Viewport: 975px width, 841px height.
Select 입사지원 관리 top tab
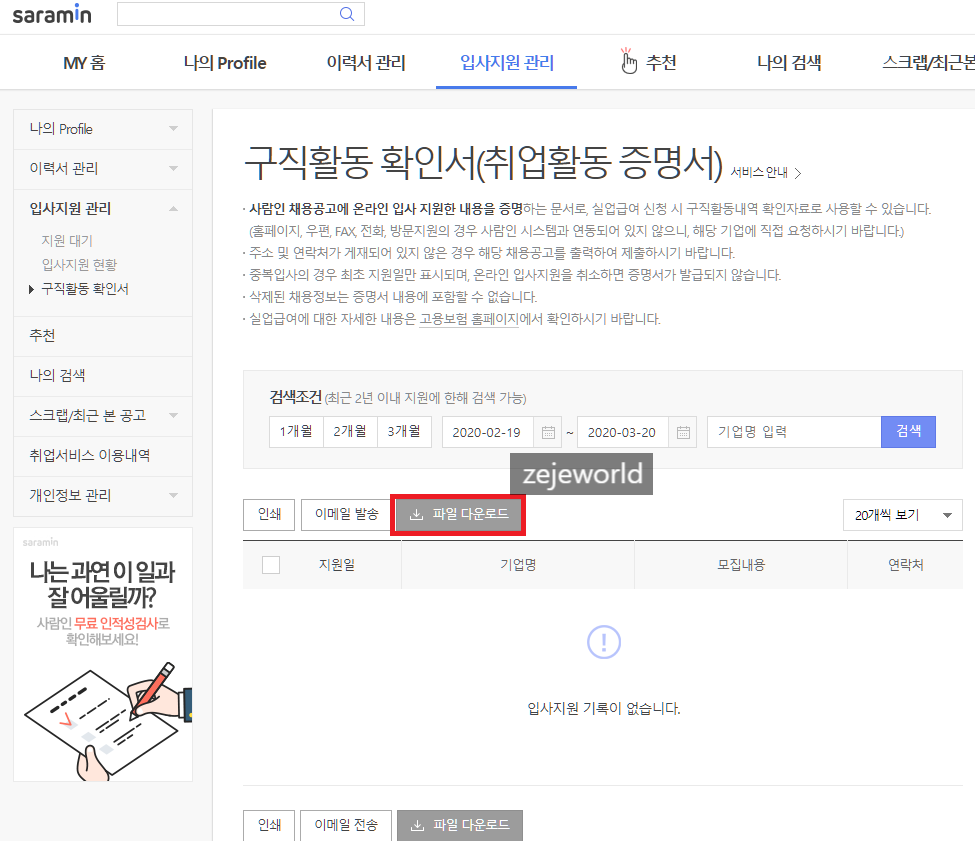tap(507, 63)
